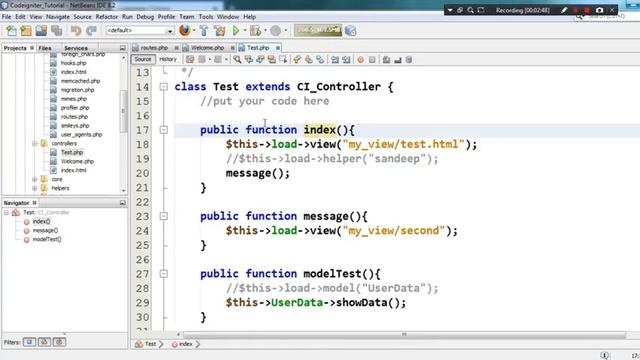Viewport: 640px width, 360px height.
Task: Click the Firefox browser icon in toolbar
Action: 184,30
